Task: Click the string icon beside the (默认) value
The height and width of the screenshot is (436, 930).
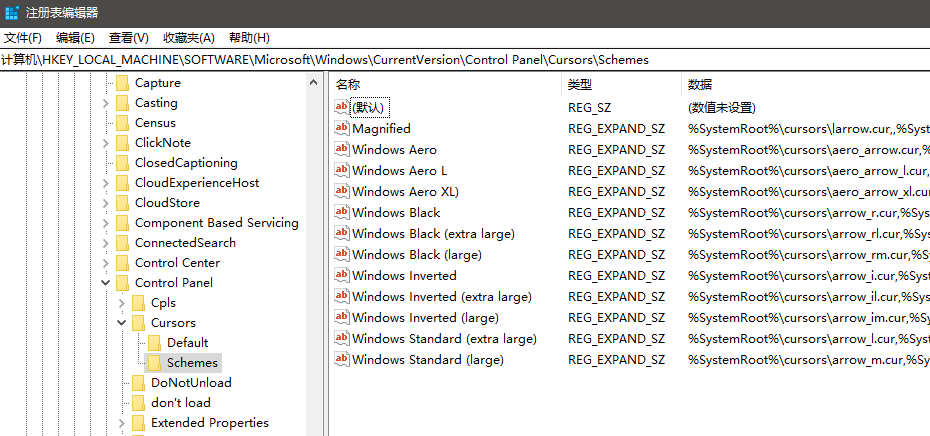Action: click(x=342, y=107)
